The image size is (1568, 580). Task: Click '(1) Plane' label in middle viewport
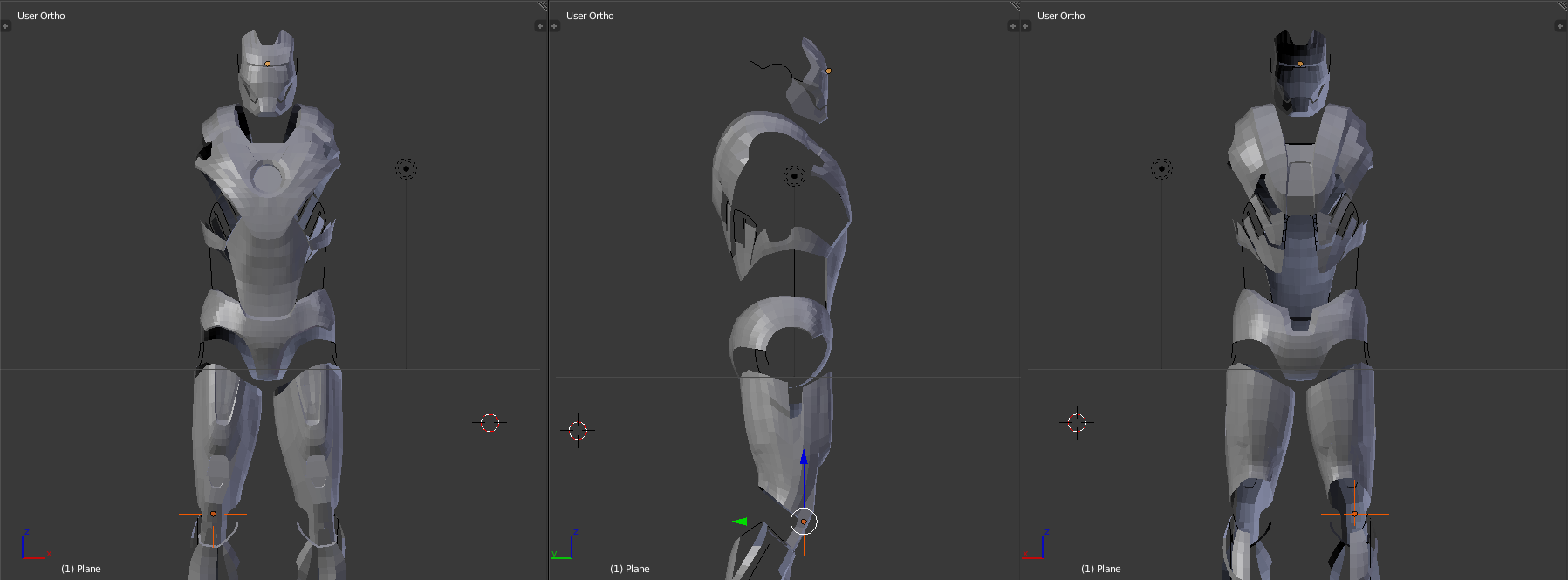[630, 569]
